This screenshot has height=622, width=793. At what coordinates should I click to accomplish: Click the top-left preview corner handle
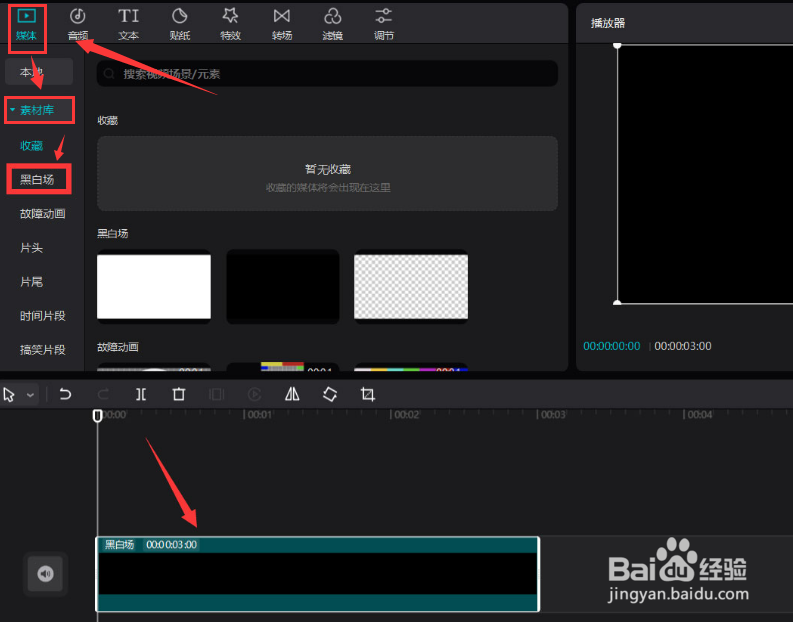617,46
